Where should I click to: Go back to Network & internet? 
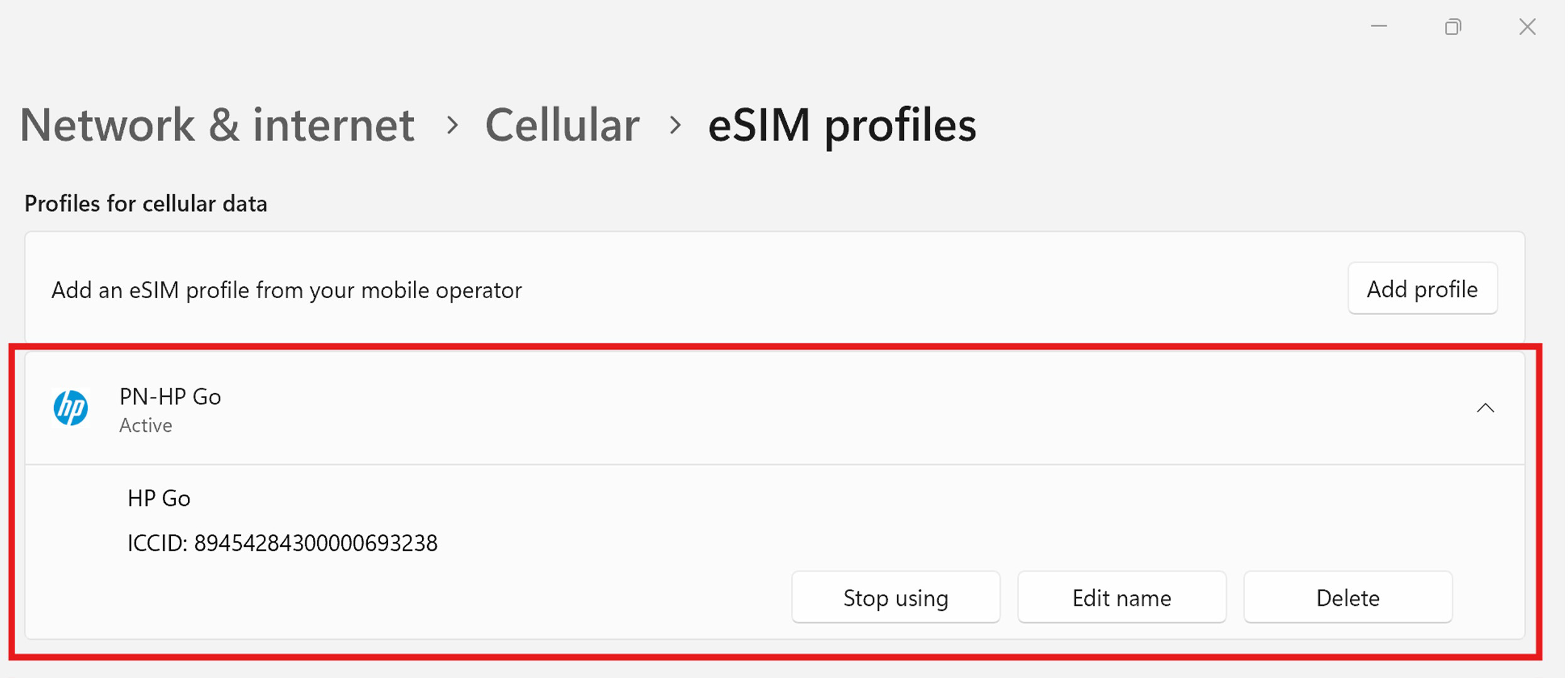point(217,125)
